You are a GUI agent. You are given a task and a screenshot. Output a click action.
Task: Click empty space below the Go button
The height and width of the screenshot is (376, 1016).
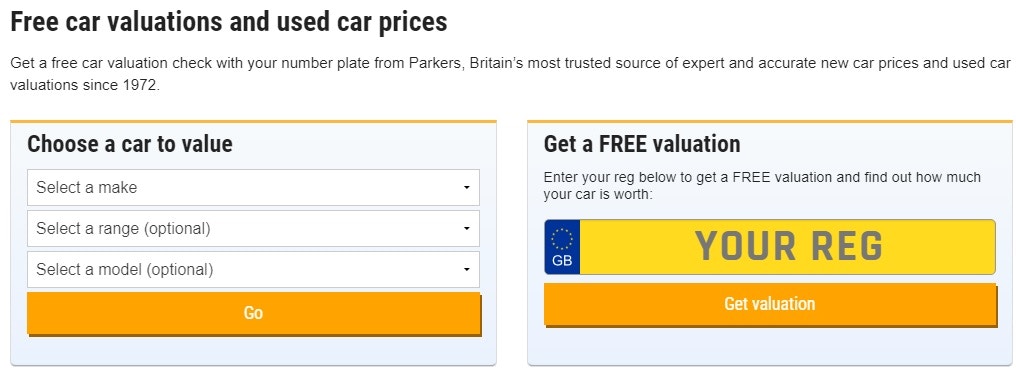point(253,350)
